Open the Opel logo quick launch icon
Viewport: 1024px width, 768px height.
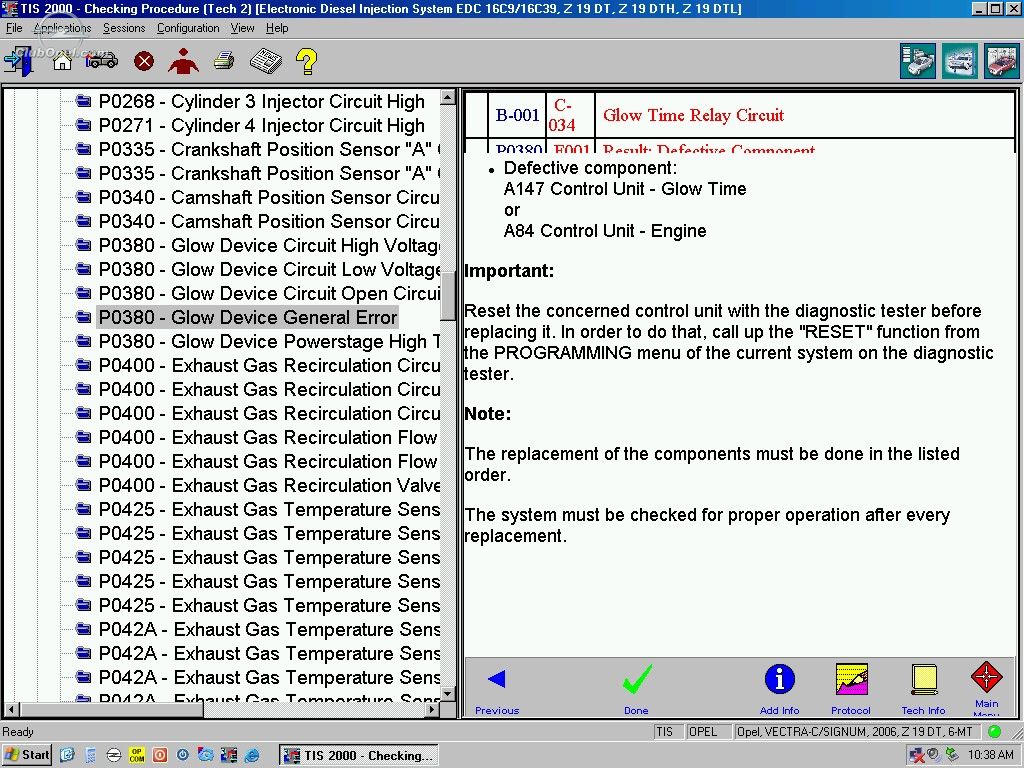(114, 755)
